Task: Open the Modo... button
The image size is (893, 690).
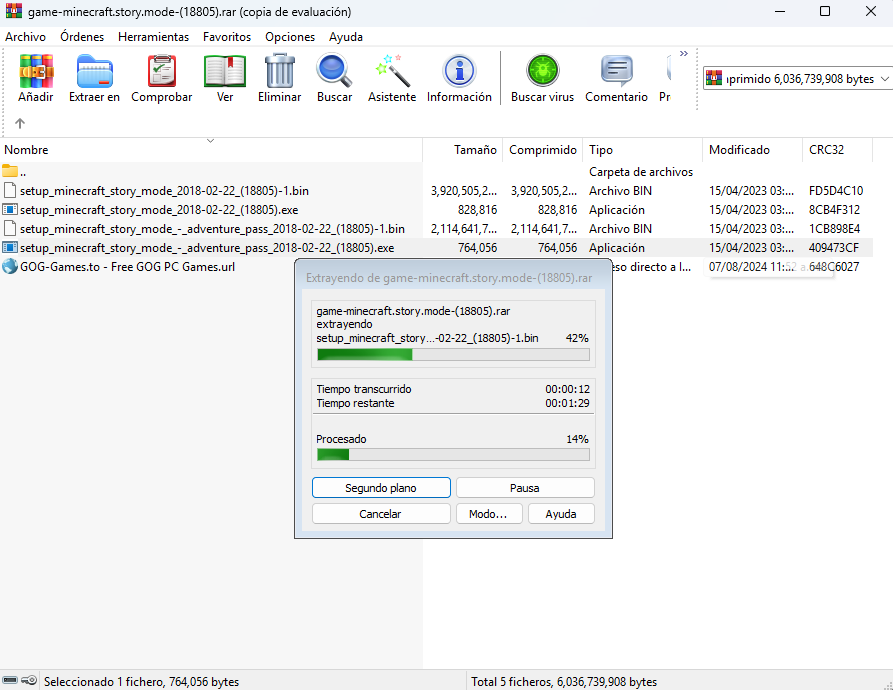Action: tap(489, 514)
